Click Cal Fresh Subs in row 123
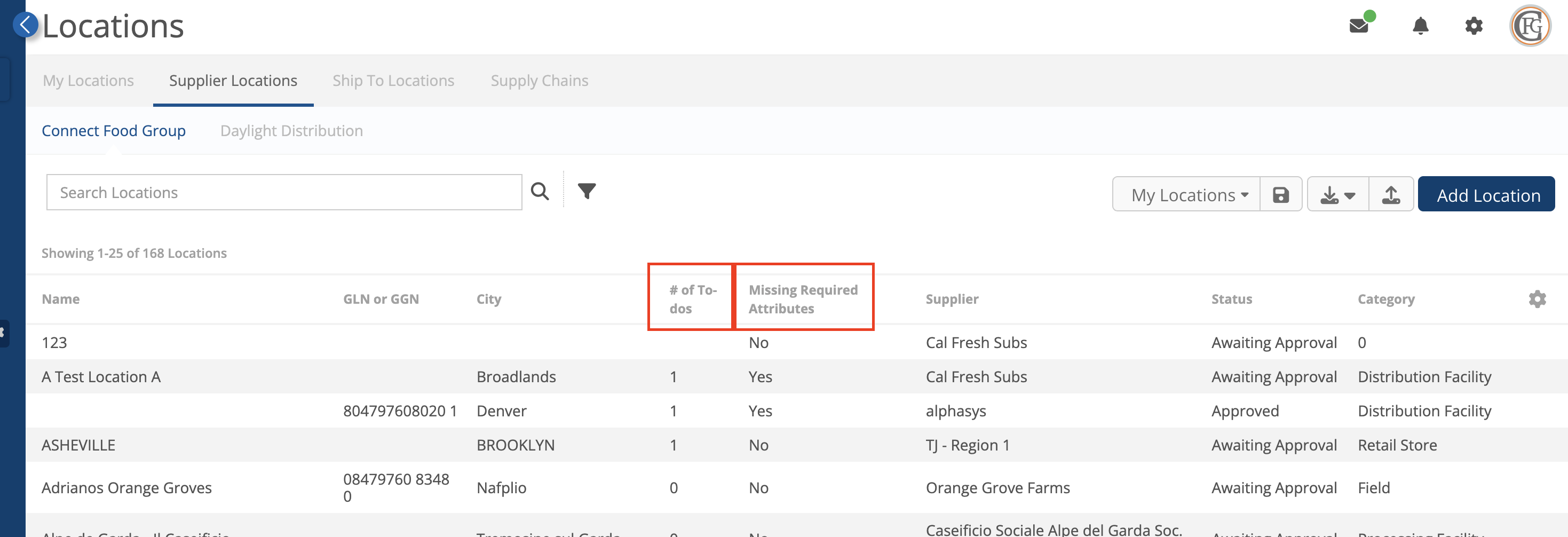This screenshot has height=537, width=1568. (976, 343)
